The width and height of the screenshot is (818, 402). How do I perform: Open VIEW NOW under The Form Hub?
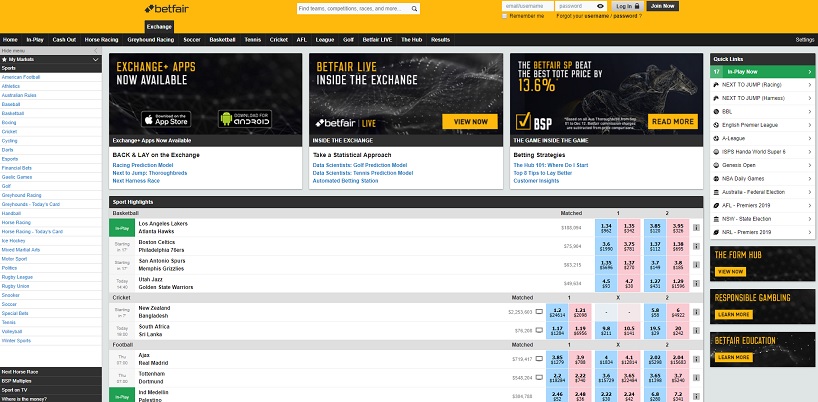pyautogui.click(x=730, y=272)
